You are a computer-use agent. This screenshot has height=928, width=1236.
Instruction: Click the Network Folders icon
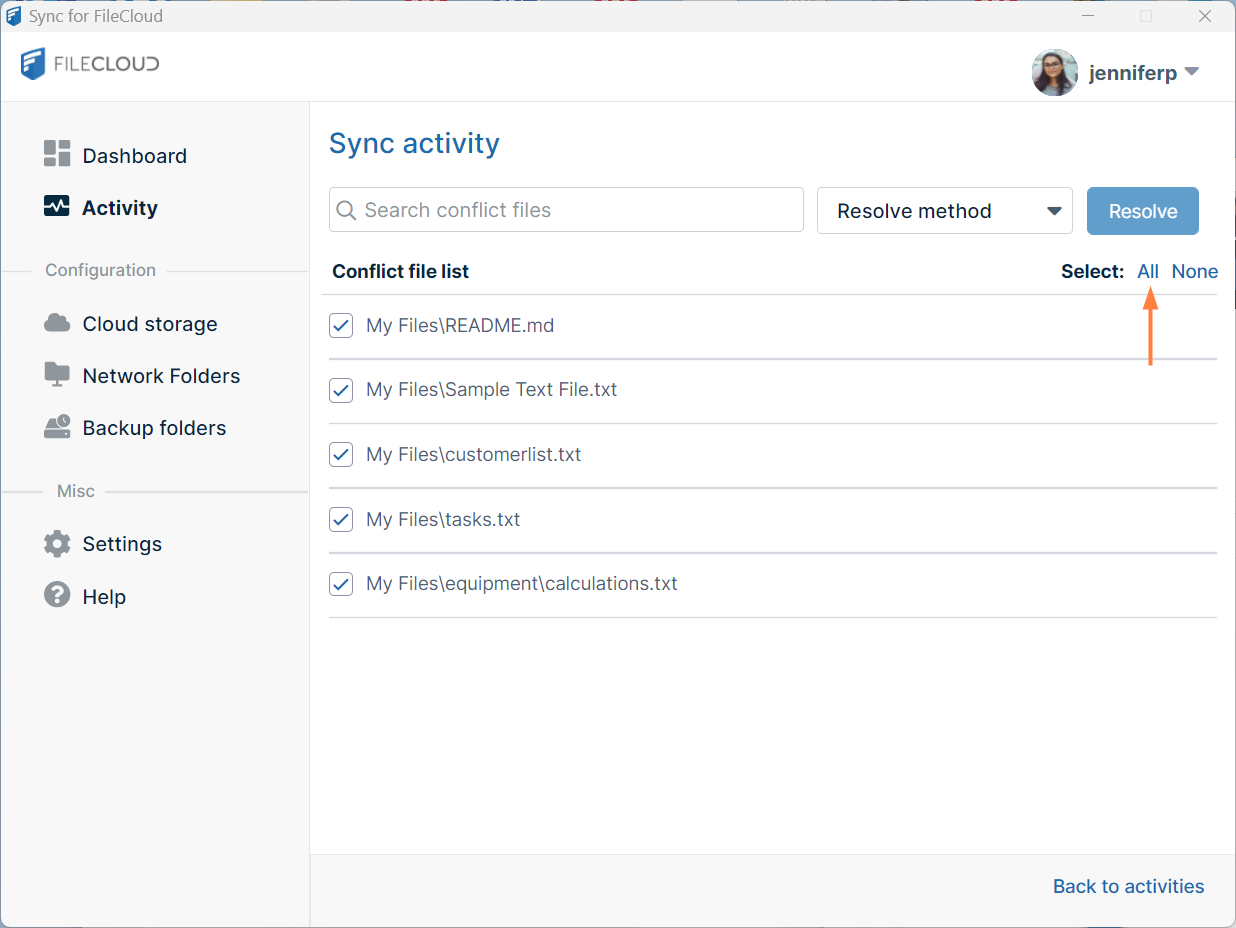[57, 375]
